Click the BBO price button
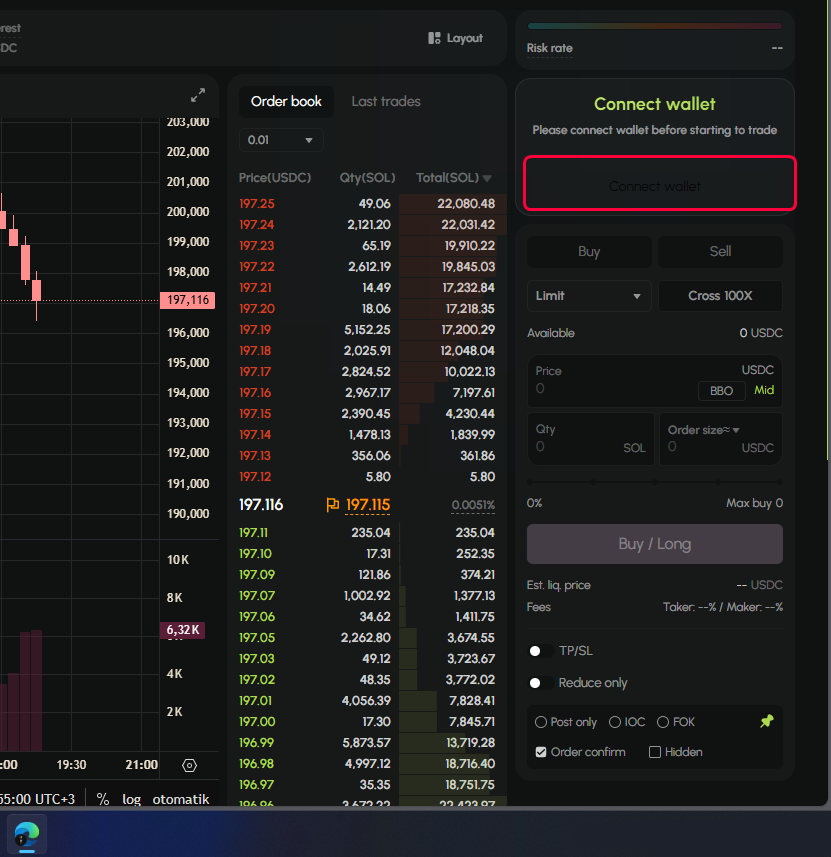831x857 pixels. pos(721,391)
